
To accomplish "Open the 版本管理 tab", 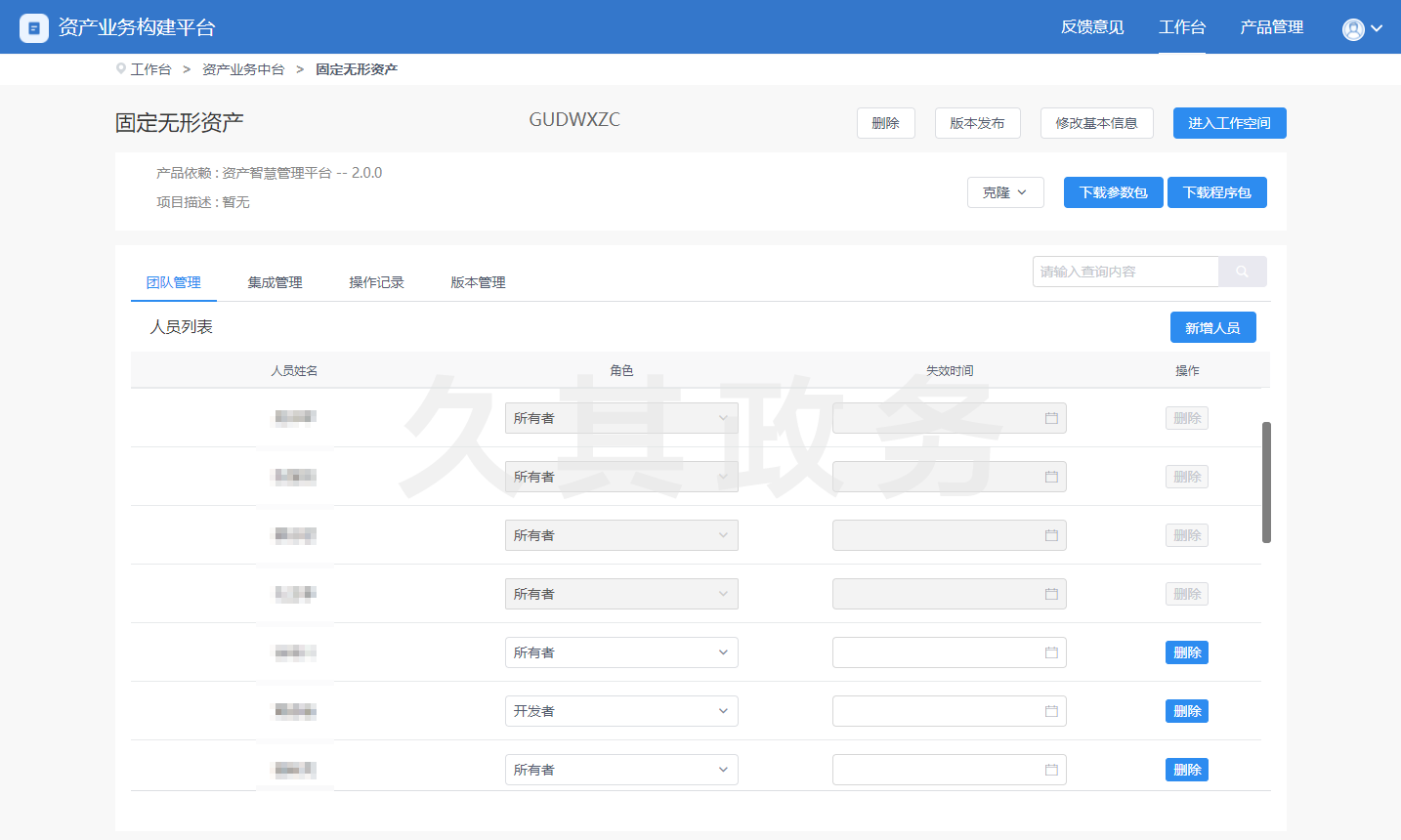I will coord(478,282).
